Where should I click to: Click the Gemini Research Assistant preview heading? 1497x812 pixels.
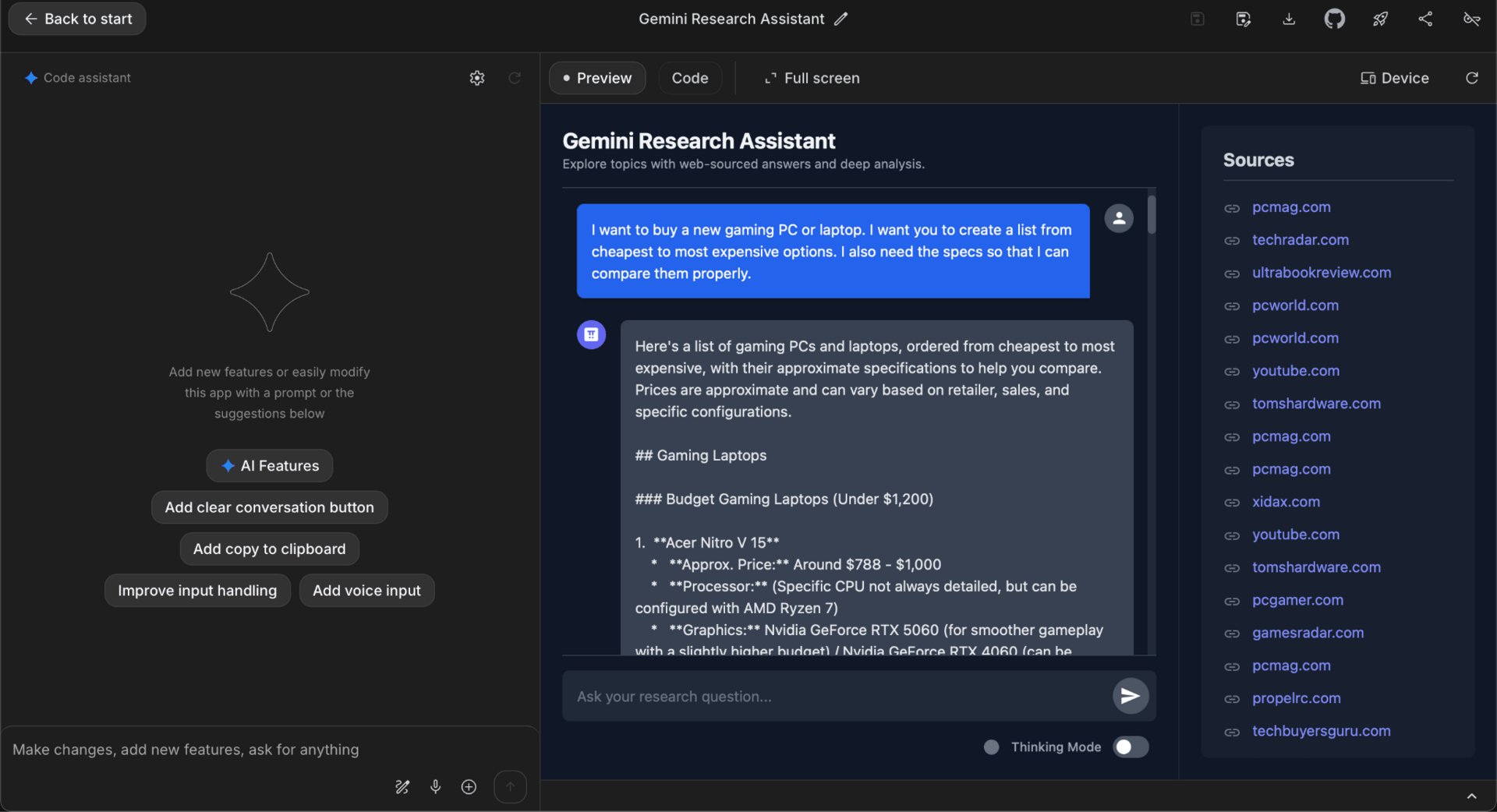pyautogui.click(x=699, y=141)
